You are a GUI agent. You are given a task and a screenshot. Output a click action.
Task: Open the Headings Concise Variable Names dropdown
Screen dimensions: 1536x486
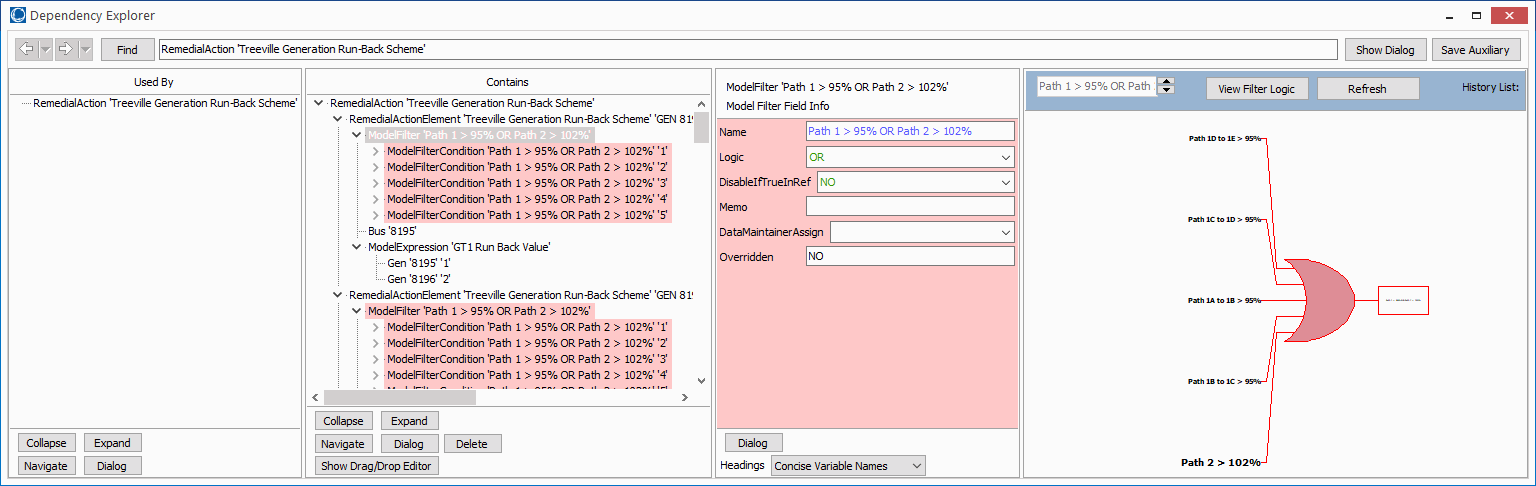[x=916, y=466]
